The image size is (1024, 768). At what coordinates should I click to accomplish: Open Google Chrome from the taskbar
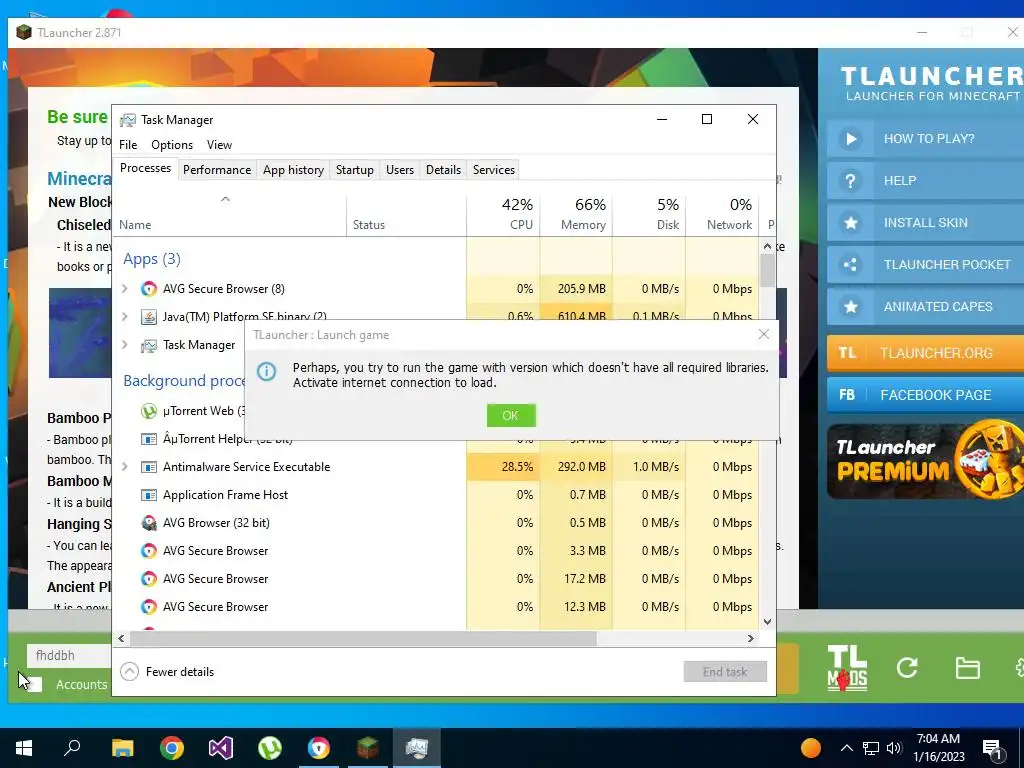coord(172,748)
